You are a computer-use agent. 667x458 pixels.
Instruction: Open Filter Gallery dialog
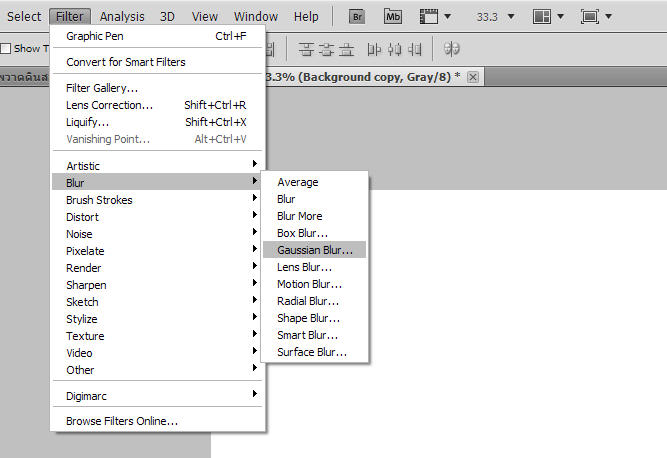click(102, 88)
